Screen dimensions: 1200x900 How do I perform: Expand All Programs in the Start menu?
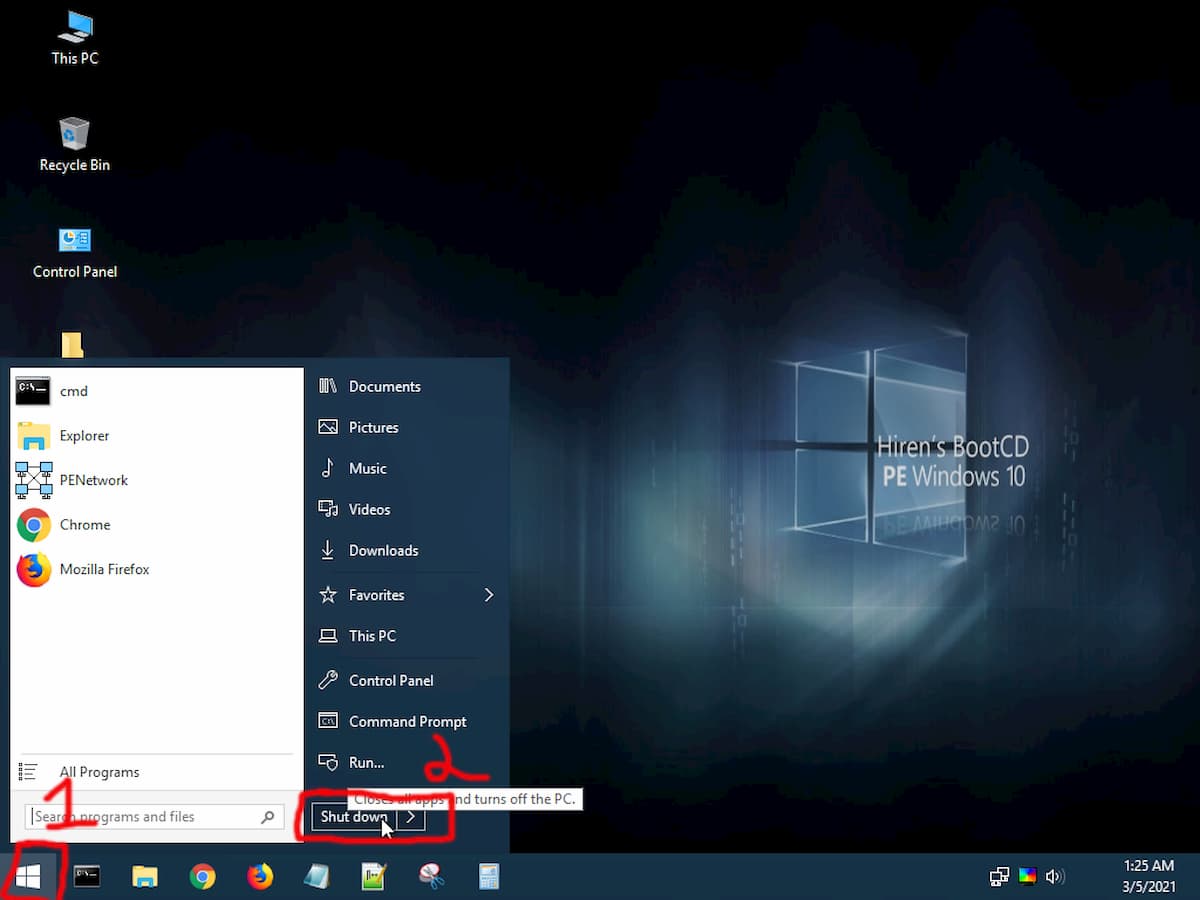point(156,772)
